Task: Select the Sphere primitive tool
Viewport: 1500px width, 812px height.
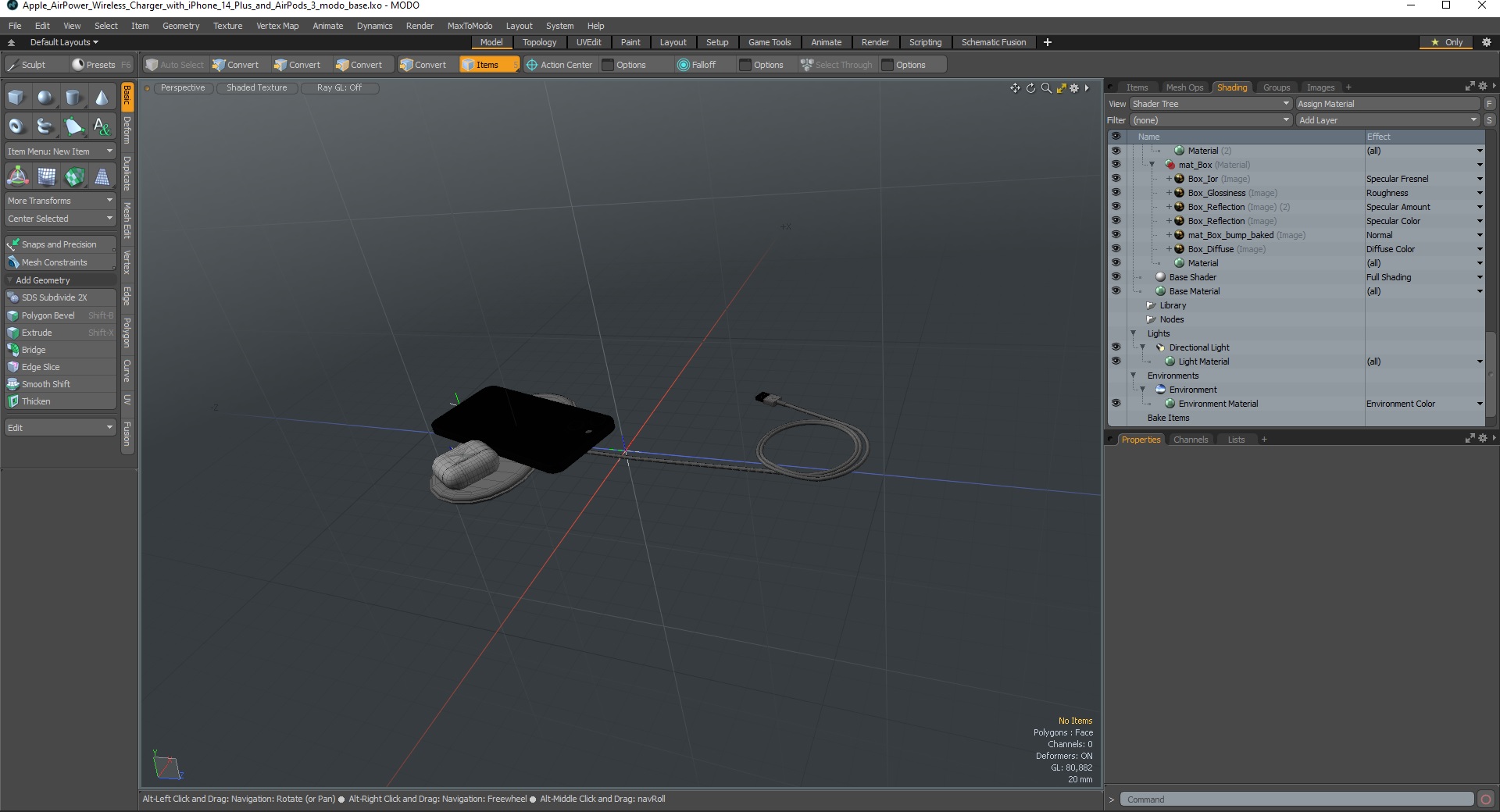Action: coord(45,98)
